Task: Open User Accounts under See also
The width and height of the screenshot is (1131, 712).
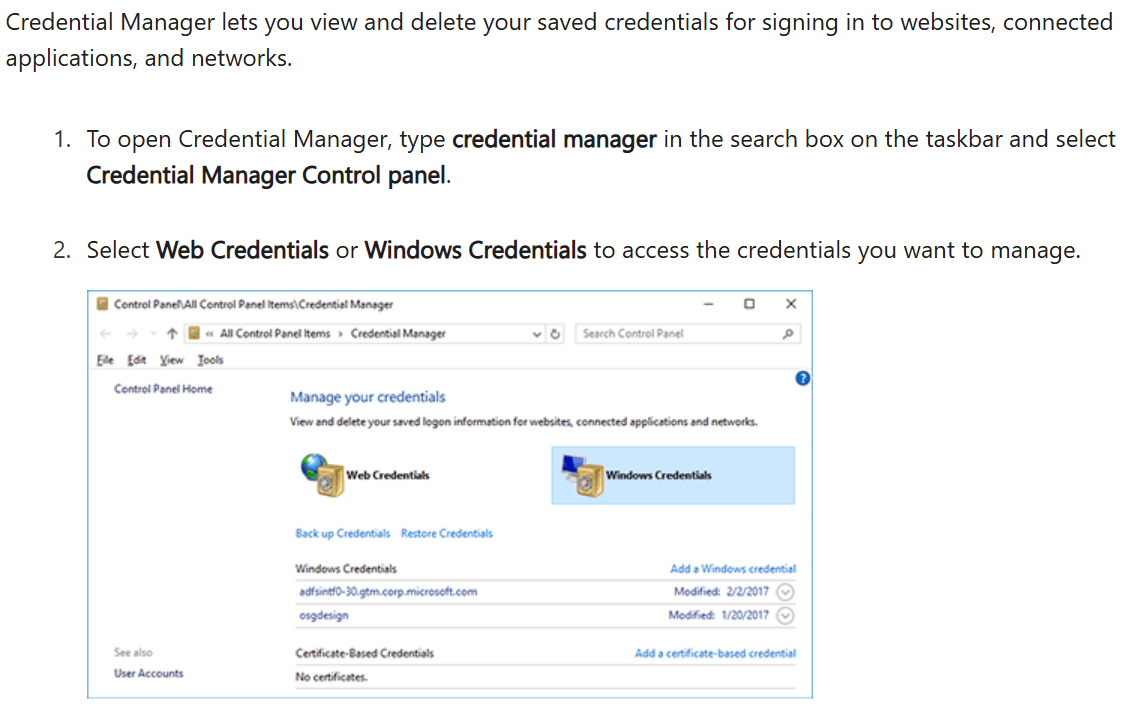Action: [148, 674]
